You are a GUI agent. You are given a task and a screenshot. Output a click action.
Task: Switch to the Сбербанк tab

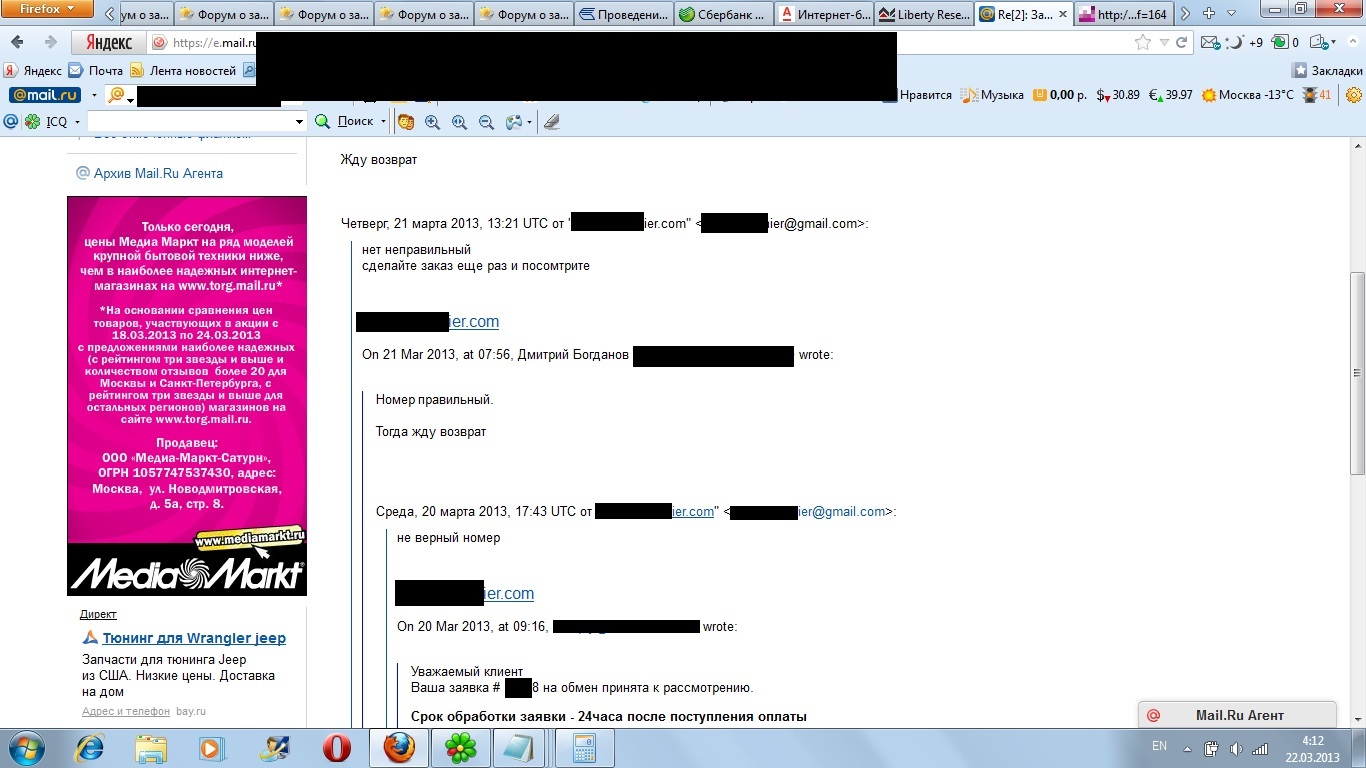click(724, 14)
